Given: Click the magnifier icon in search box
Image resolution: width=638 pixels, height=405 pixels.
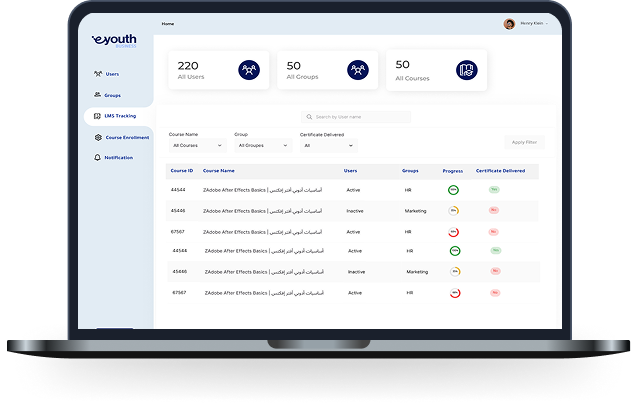Looking at the screenshot, I should tap(309, 117).
